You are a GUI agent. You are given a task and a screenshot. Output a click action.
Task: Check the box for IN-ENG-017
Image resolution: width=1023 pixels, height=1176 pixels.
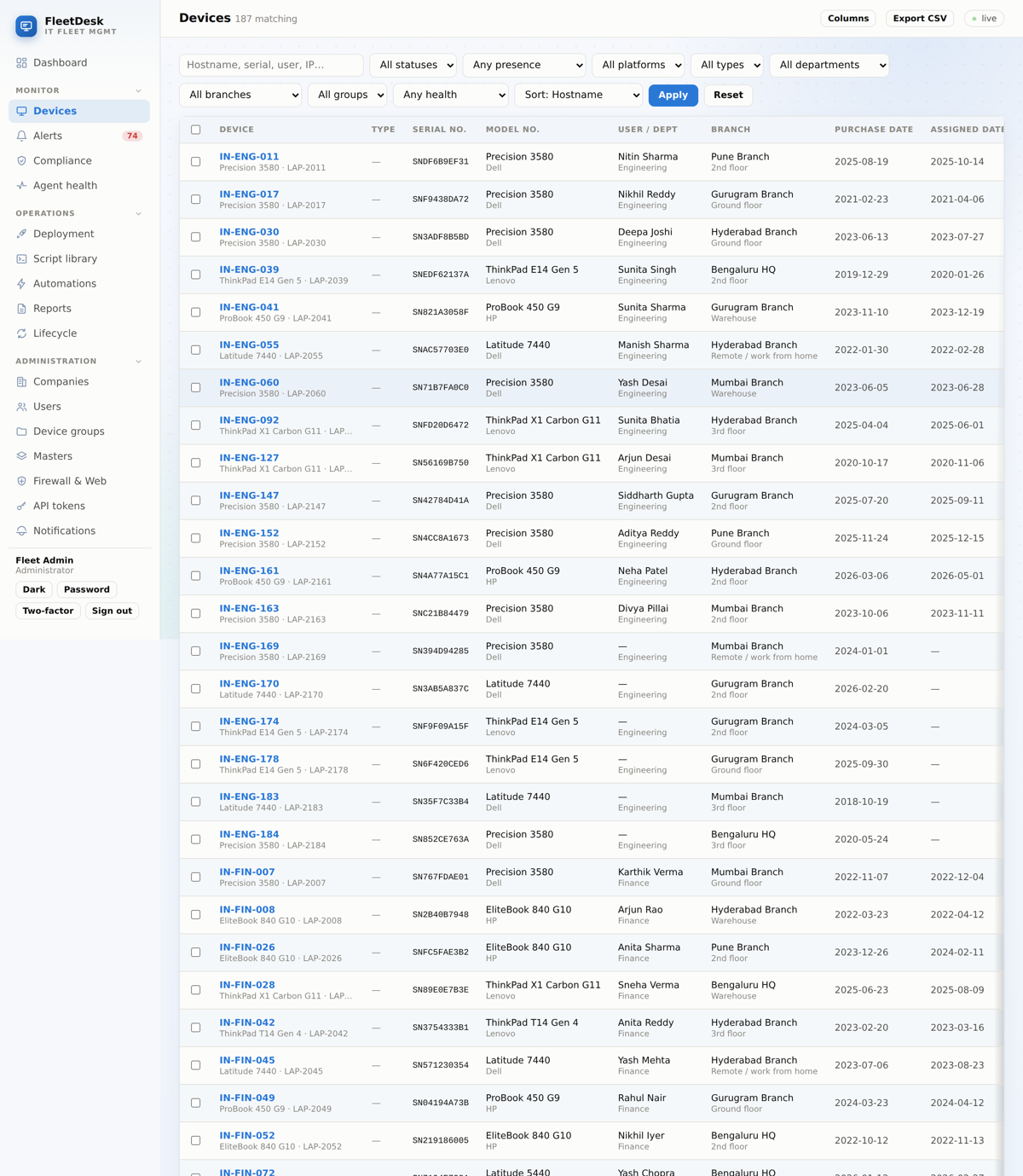point(196,200)
